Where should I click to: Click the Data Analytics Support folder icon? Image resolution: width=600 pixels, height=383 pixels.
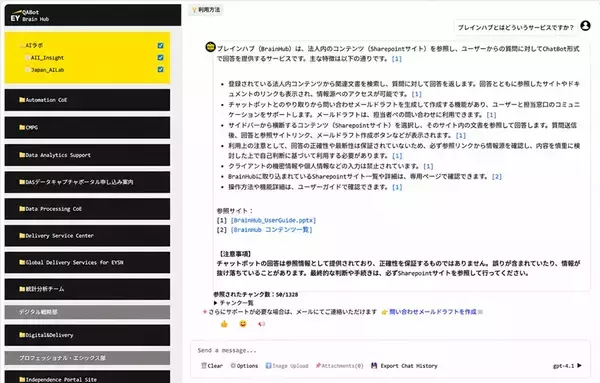click(22, 155)
